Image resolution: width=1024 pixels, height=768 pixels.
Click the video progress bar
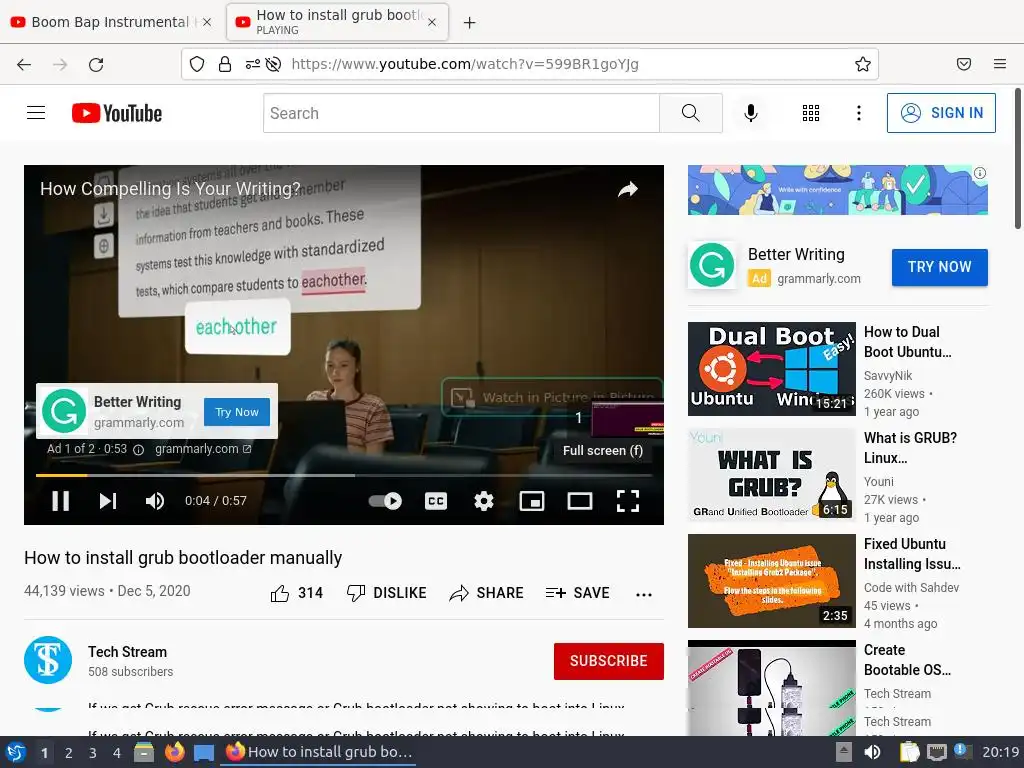(344, 475)
